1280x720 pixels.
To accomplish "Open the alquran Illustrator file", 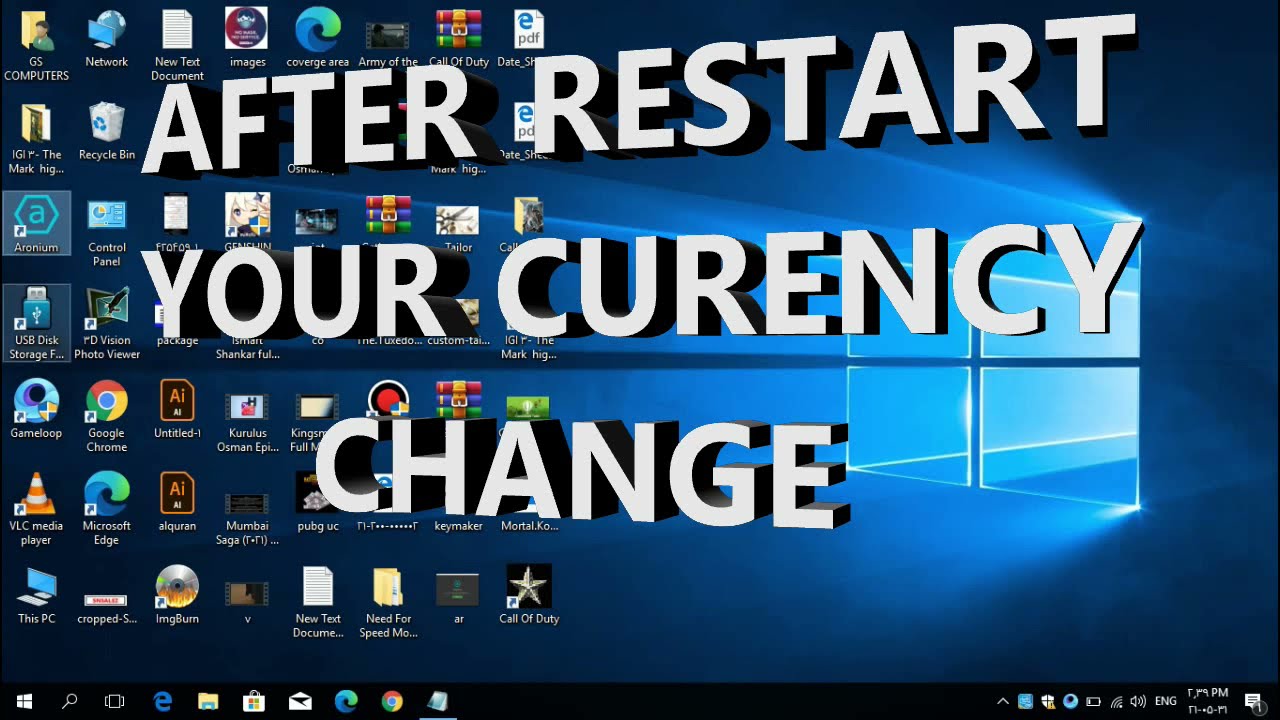I will tap(177, 503).
